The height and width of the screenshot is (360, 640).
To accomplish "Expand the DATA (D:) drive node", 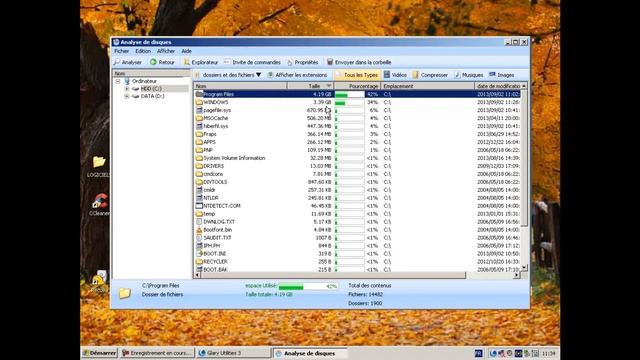I will 127,96.
